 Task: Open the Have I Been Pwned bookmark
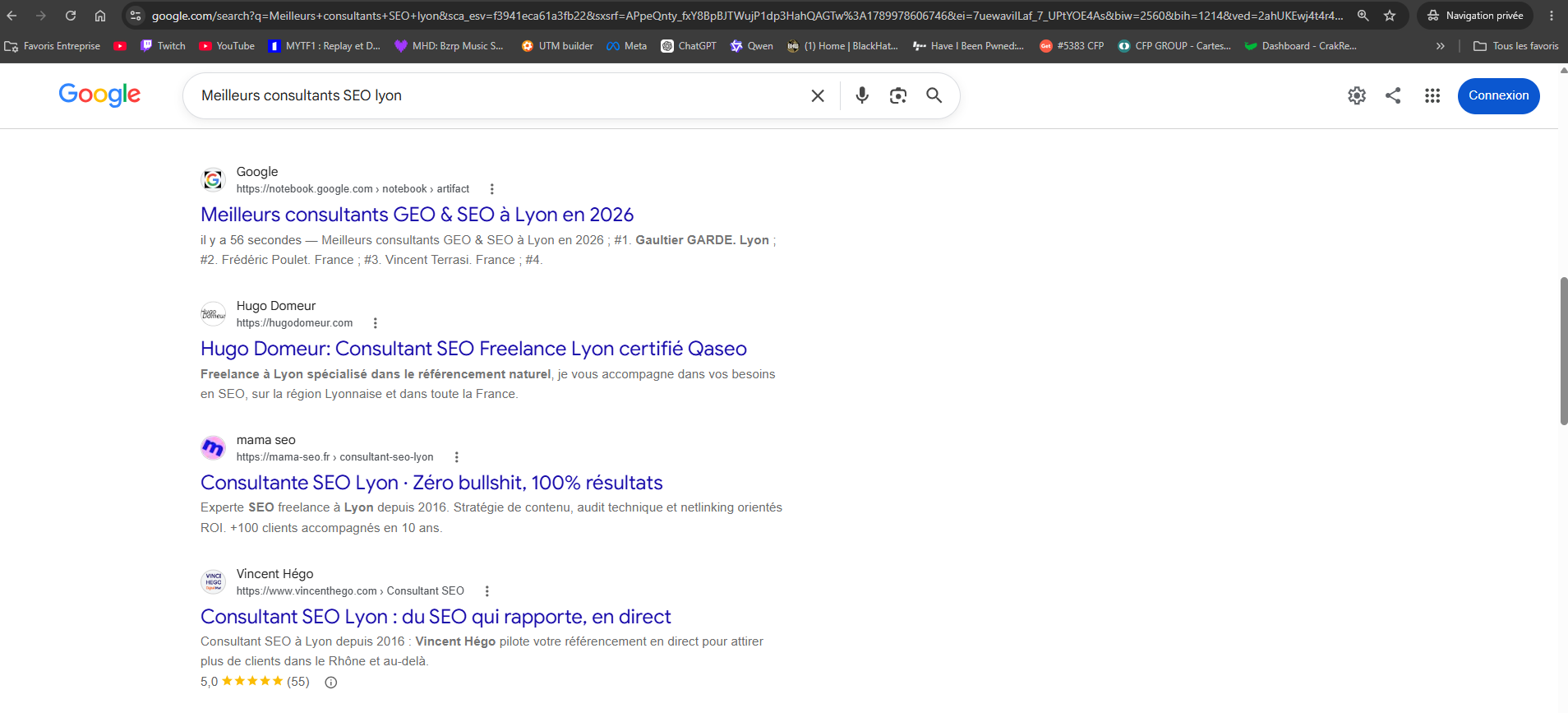coord(968,46)
